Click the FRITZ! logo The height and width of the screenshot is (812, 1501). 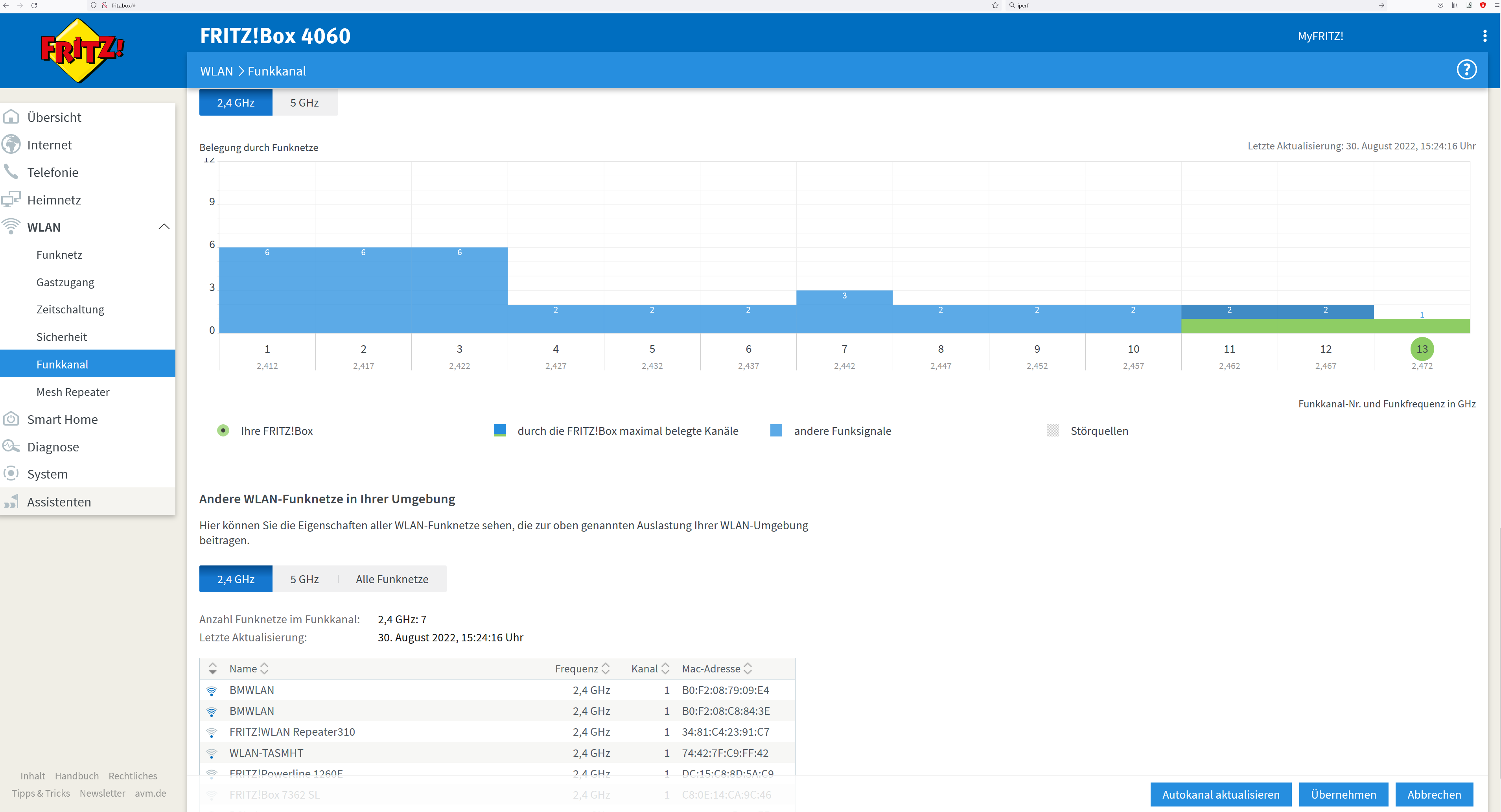[82, 51]
